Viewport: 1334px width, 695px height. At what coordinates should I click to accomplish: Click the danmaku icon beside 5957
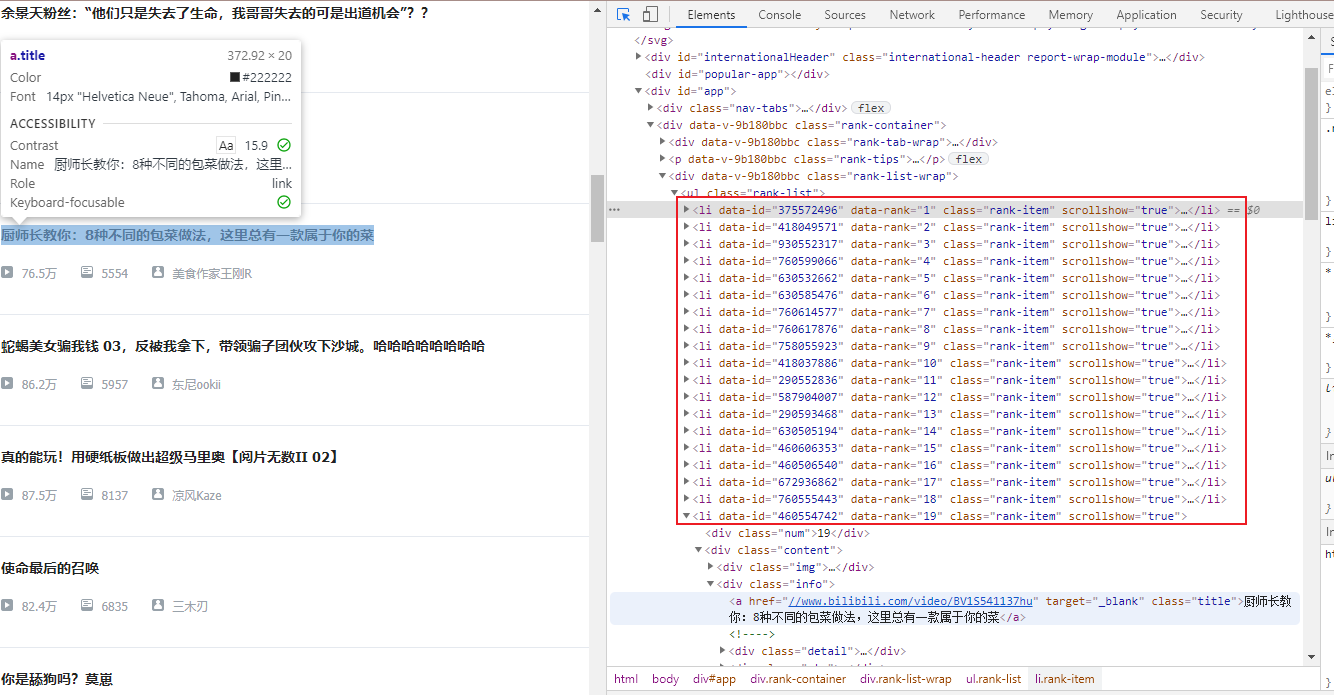87,383
